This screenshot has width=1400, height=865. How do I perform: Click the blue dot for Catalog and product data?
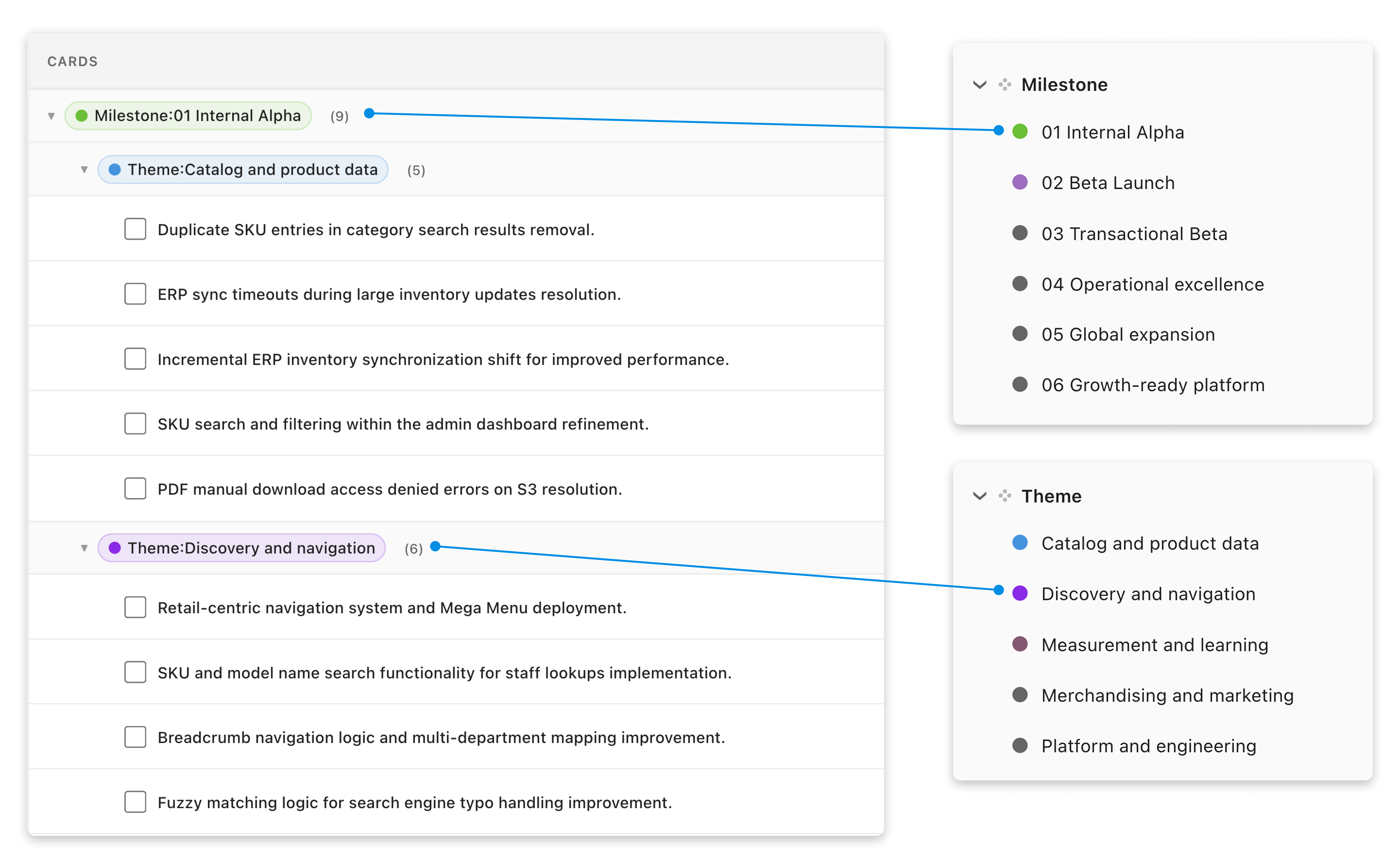1020,542
